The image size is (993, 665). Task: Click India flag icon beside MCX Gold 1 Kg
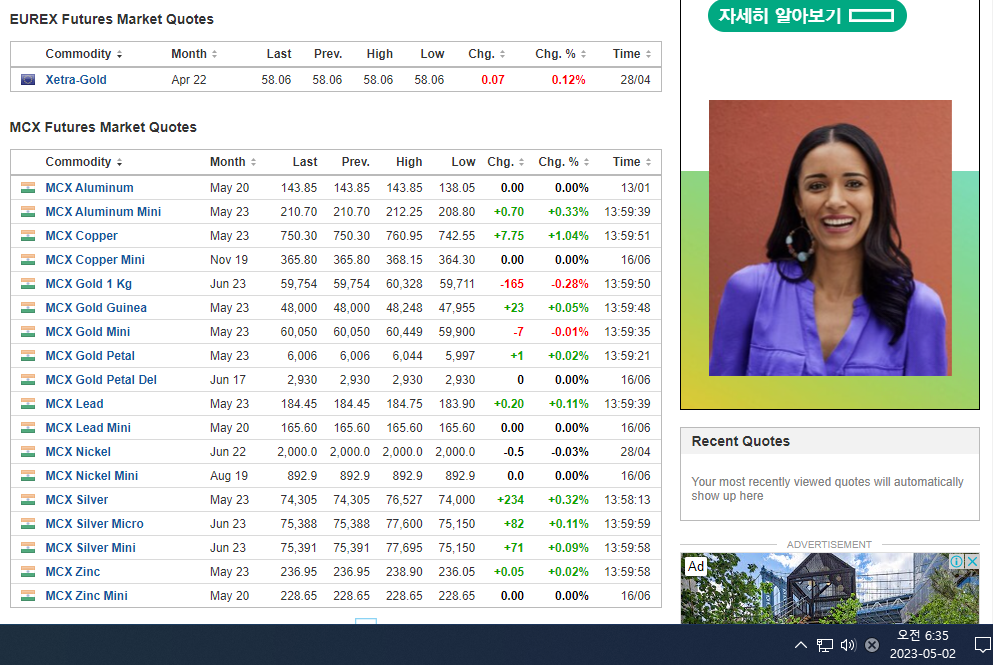coord(28,284)
